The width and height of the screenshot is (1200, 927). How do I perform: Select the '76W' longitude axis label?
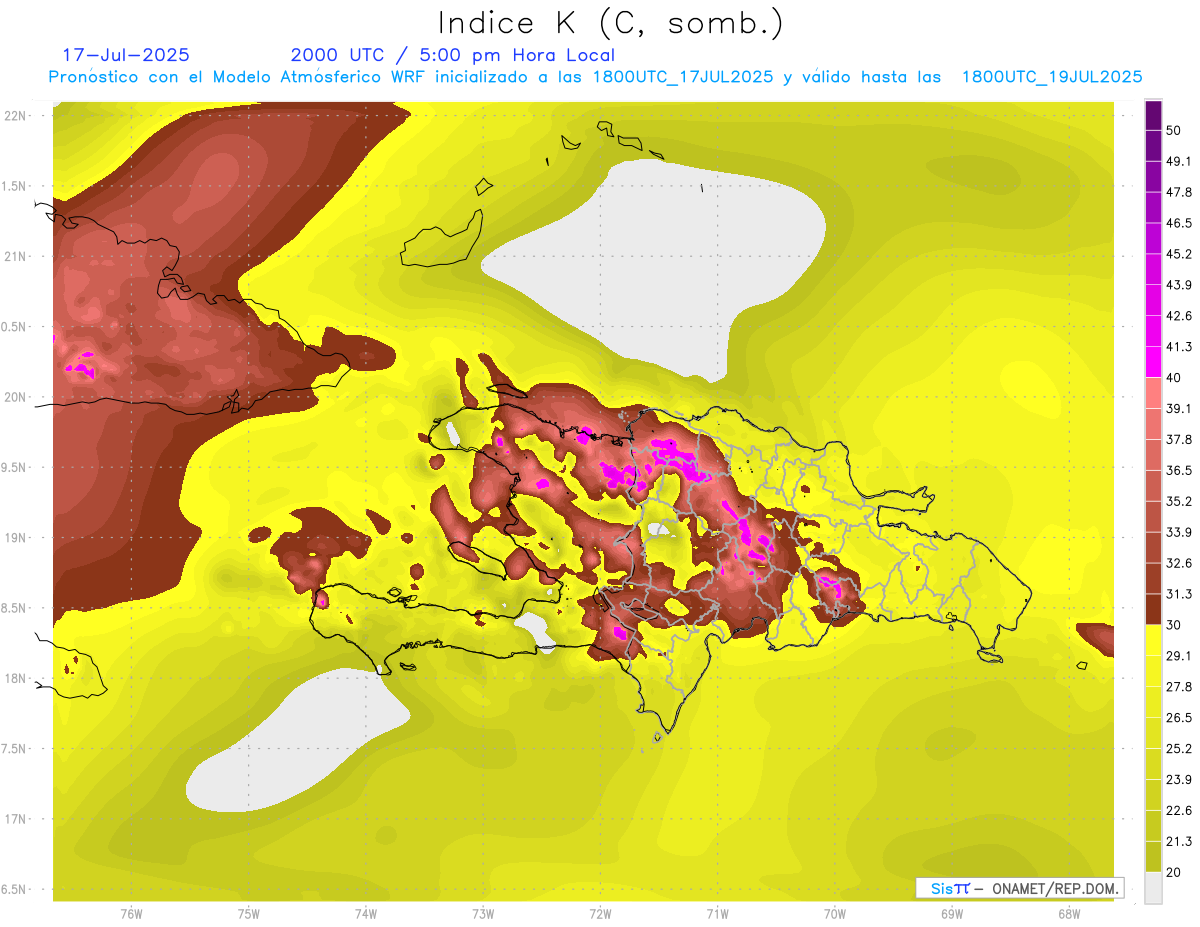click(x=131, y=913)
